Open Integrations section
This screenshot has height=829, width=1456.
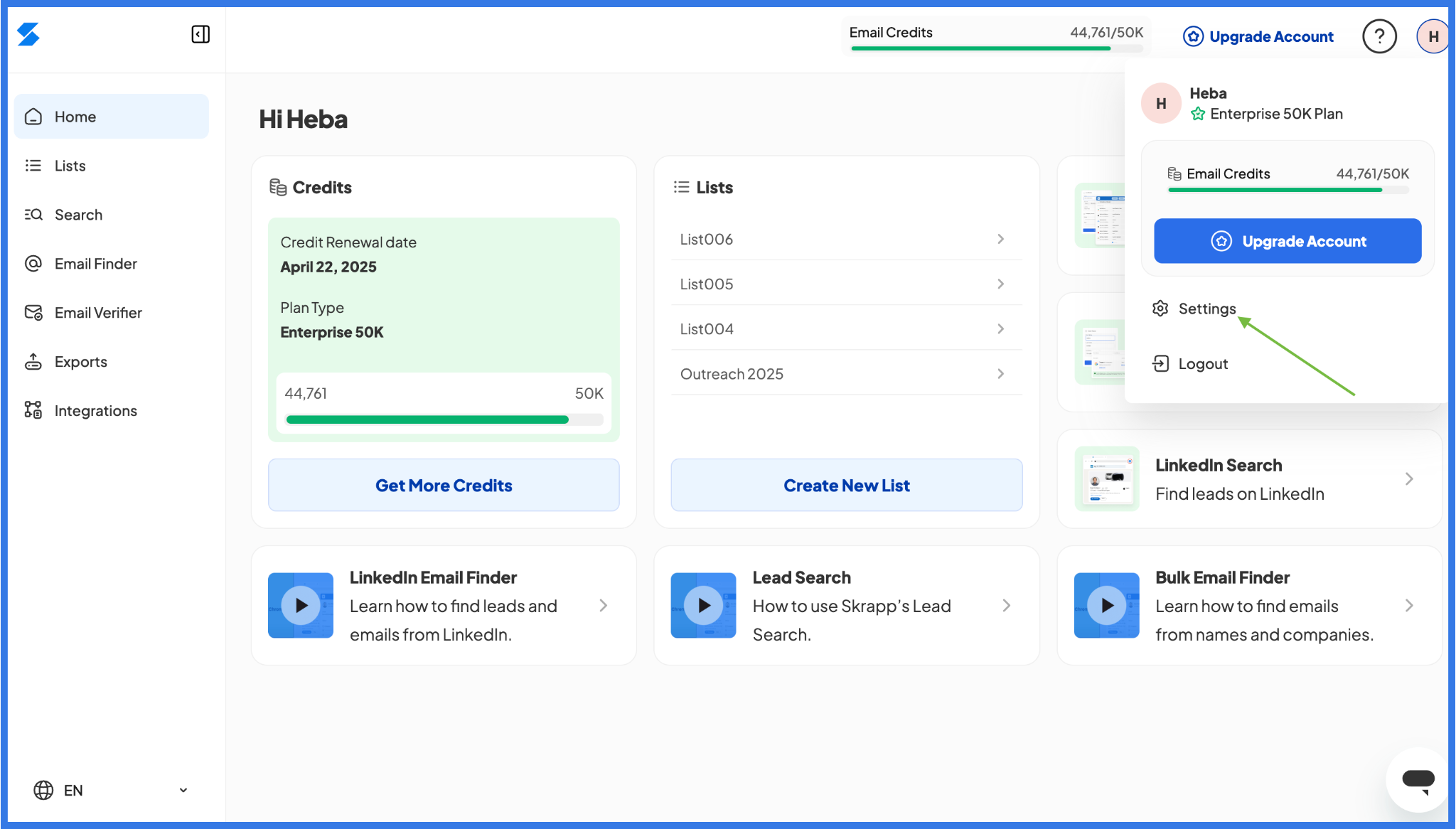tap(112, 411)
